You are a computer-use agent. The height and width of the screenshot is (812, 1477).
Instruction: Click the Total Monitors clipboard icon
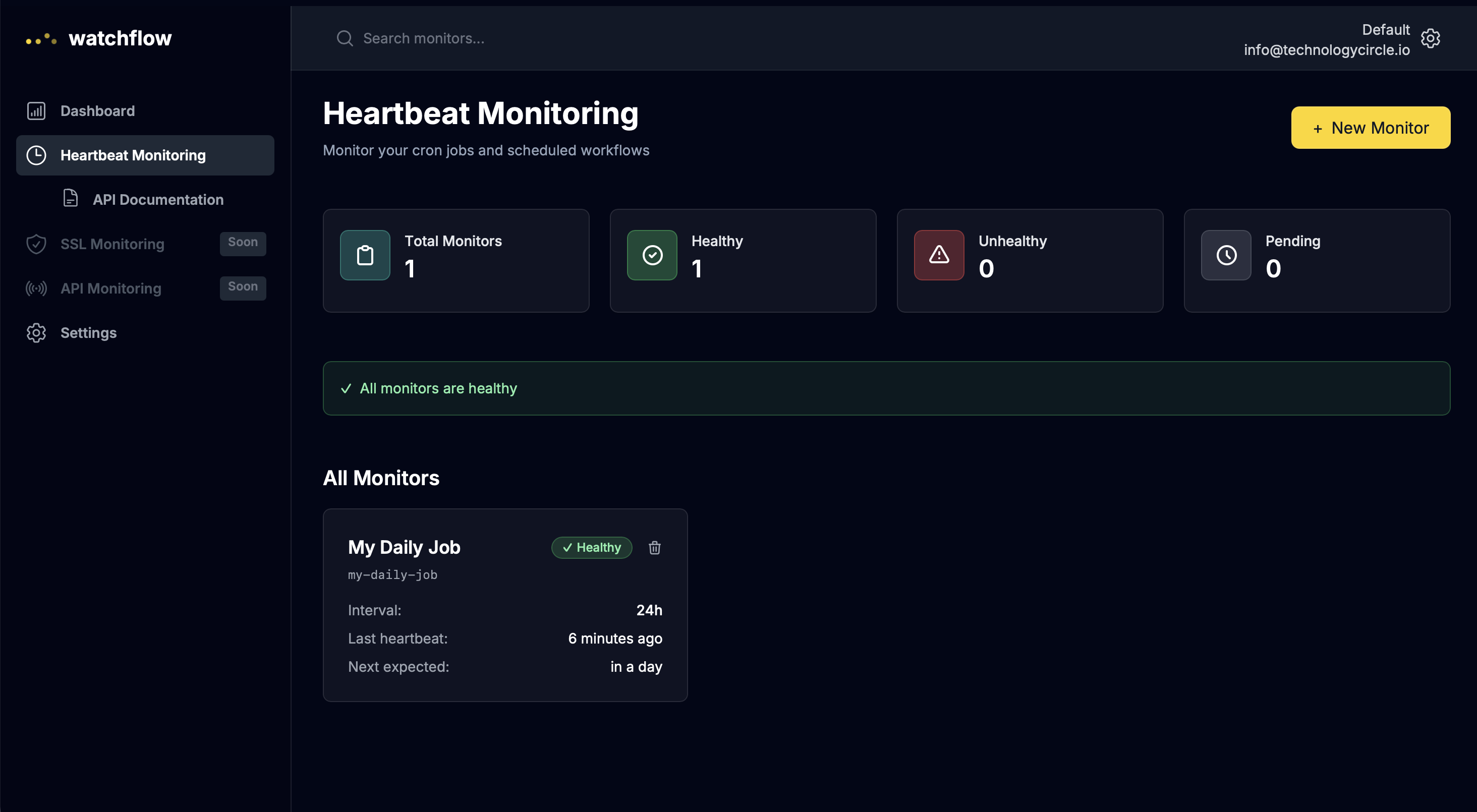tap(365, 255)
